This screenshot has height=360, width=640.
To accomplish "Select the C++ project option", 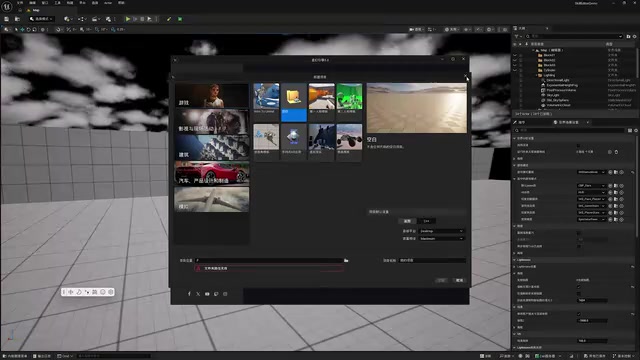I will click(426, 221).
